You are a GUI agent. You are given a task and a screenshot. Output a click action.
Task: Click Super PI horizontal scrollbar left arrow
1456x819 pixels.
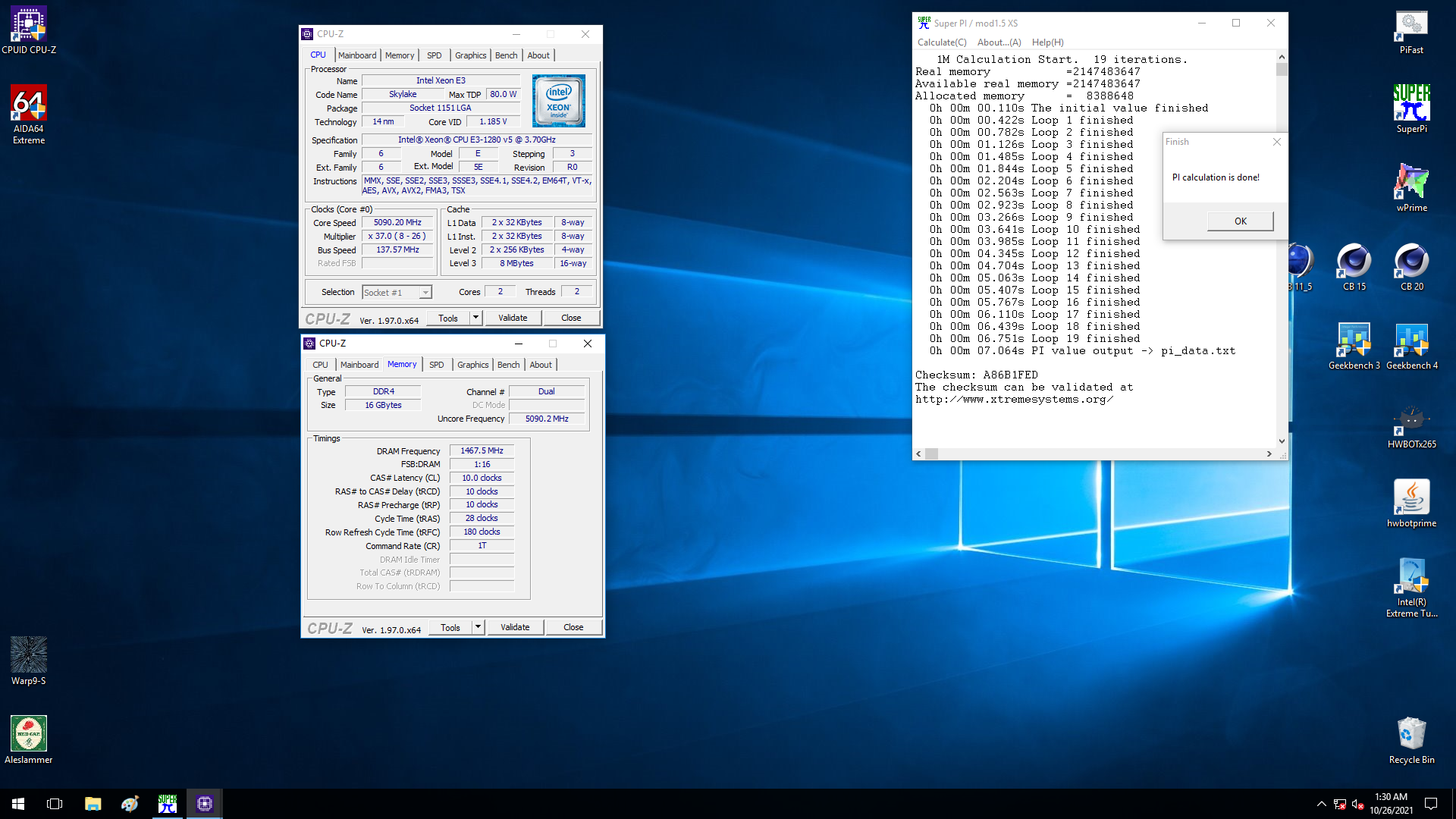coord(918,453)
